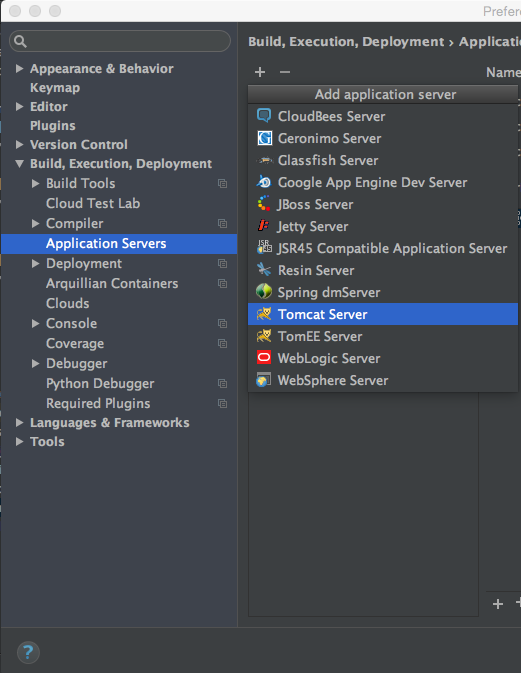The image size is (521, 673).
Task: Pick the Glassfish Server icon
Action: [x=264, y=160]
